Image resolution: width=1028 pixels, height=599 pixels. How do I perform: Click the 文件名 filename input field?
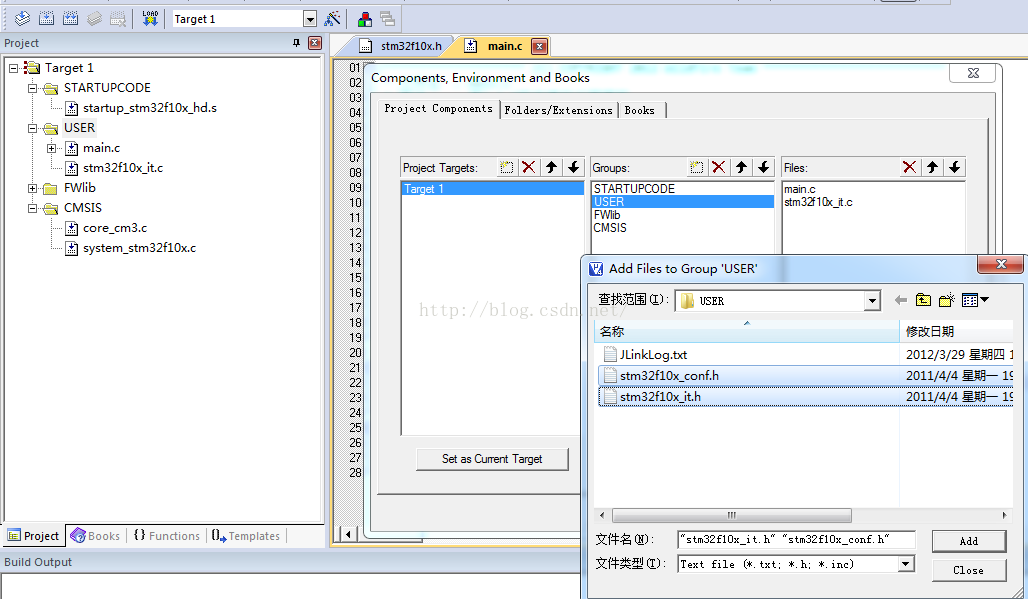point(796,539)
